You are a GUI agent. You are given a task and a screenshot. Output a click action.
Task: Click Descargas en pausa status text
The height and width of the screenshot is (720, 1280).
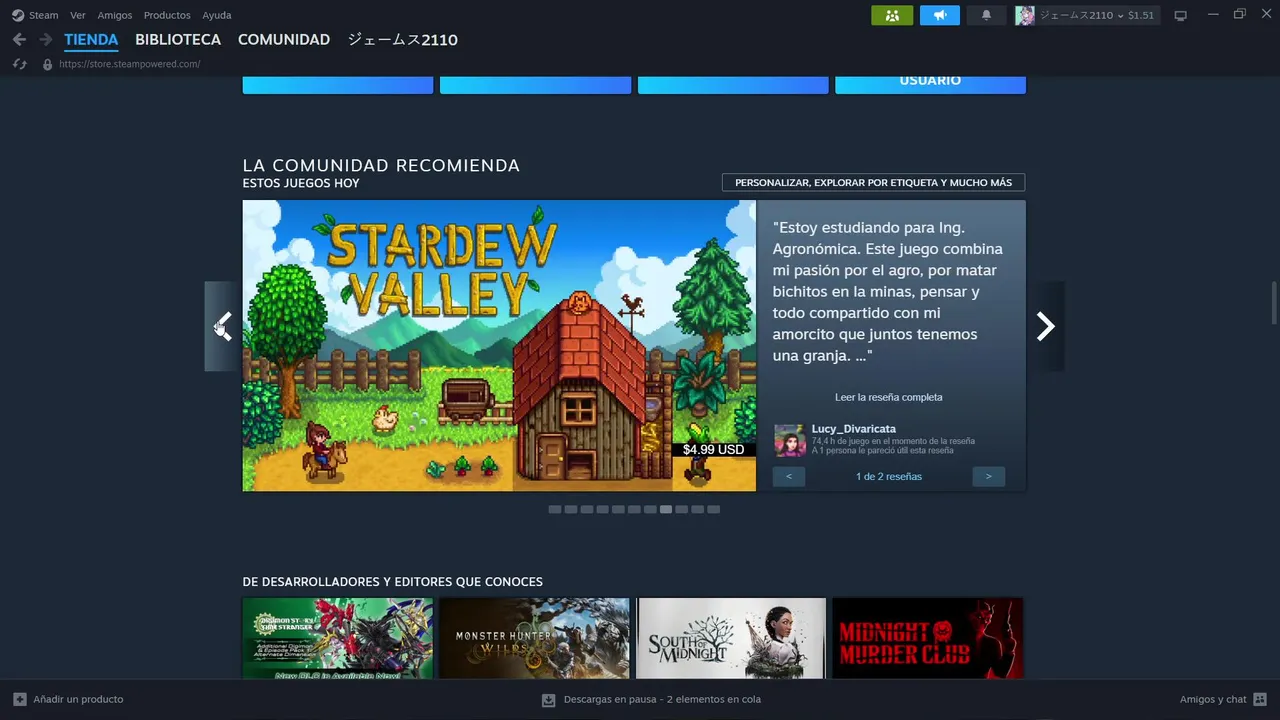tap(662, 700)
